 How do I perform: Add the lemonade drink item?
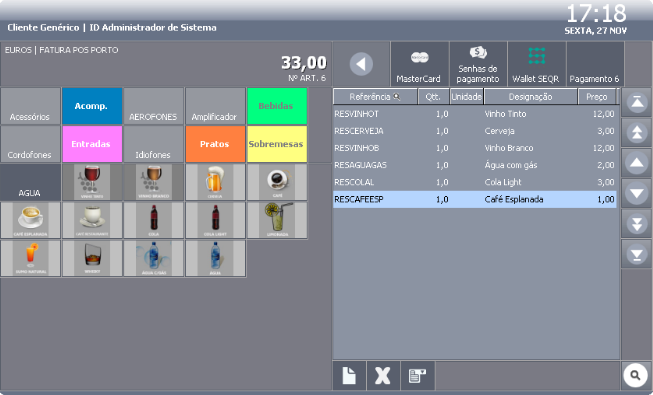pyautogui.click(x=277, y=220)
